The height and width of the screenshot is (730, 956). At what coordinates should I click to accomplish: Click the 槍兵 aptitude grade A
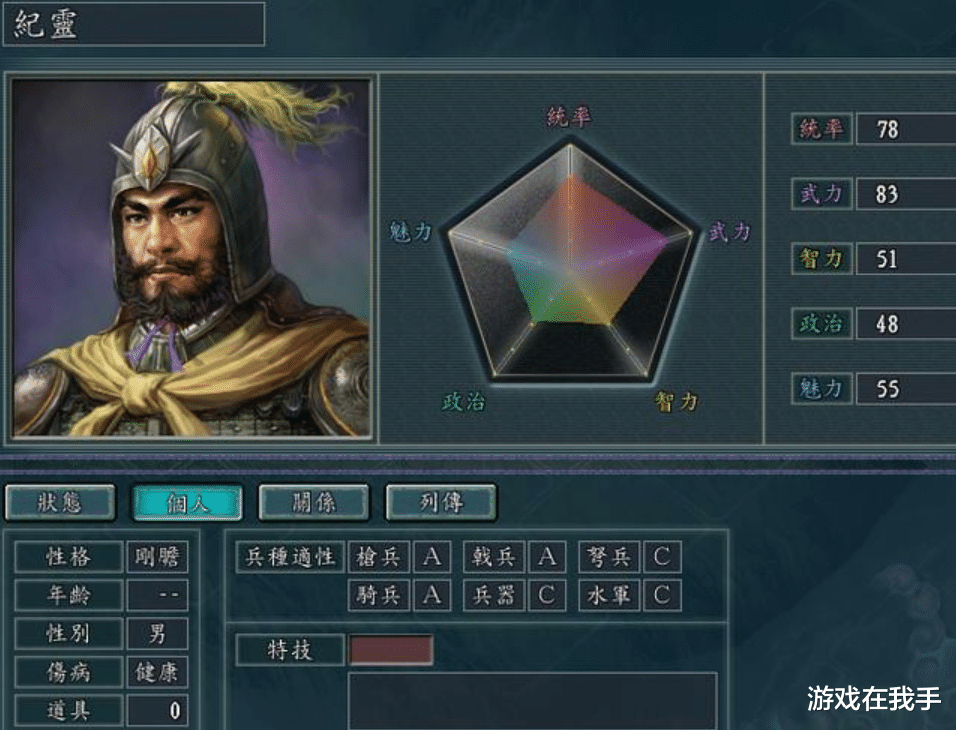pos(432,556)
